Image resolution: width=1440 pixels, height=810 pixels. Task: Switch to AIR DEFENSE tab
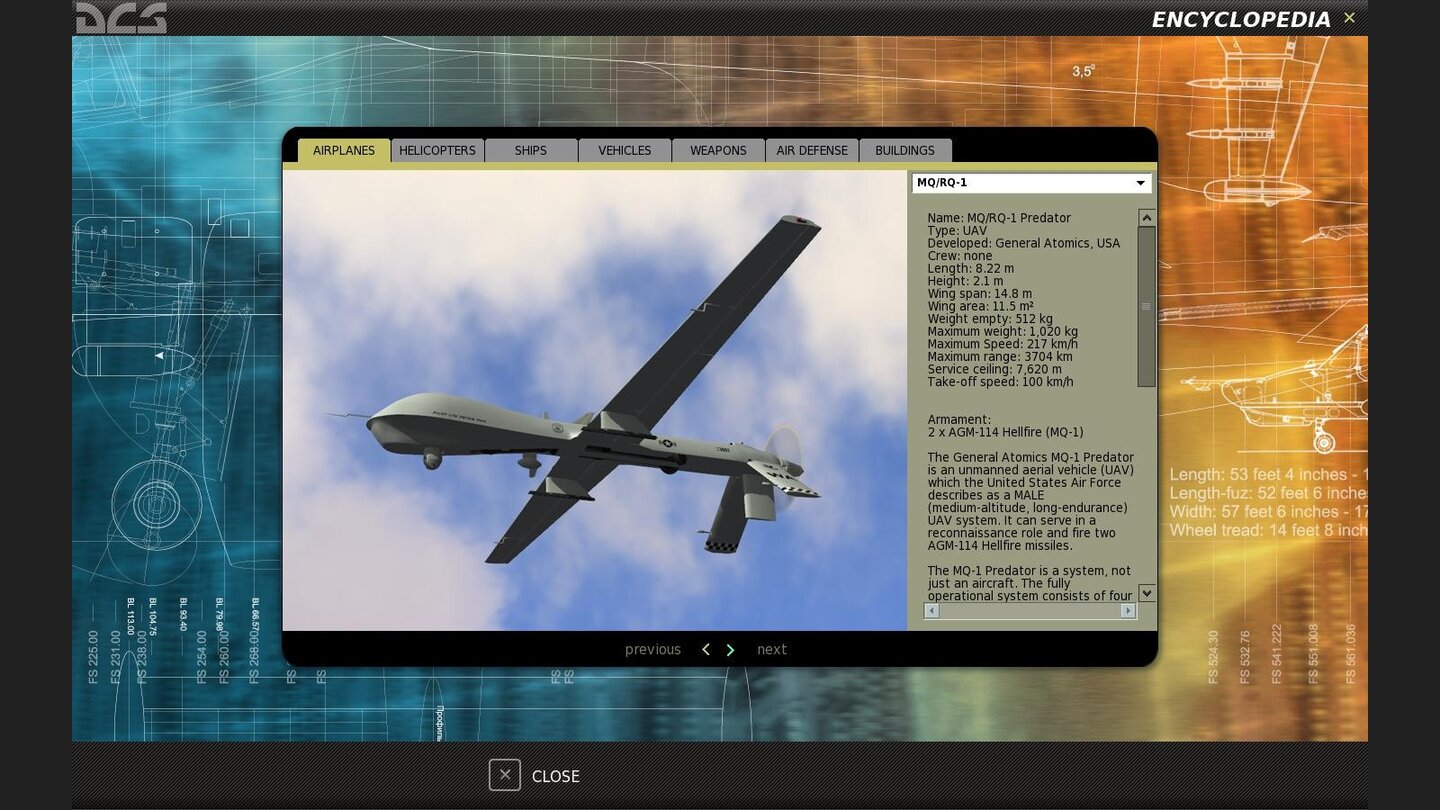(x=812, y=150)
